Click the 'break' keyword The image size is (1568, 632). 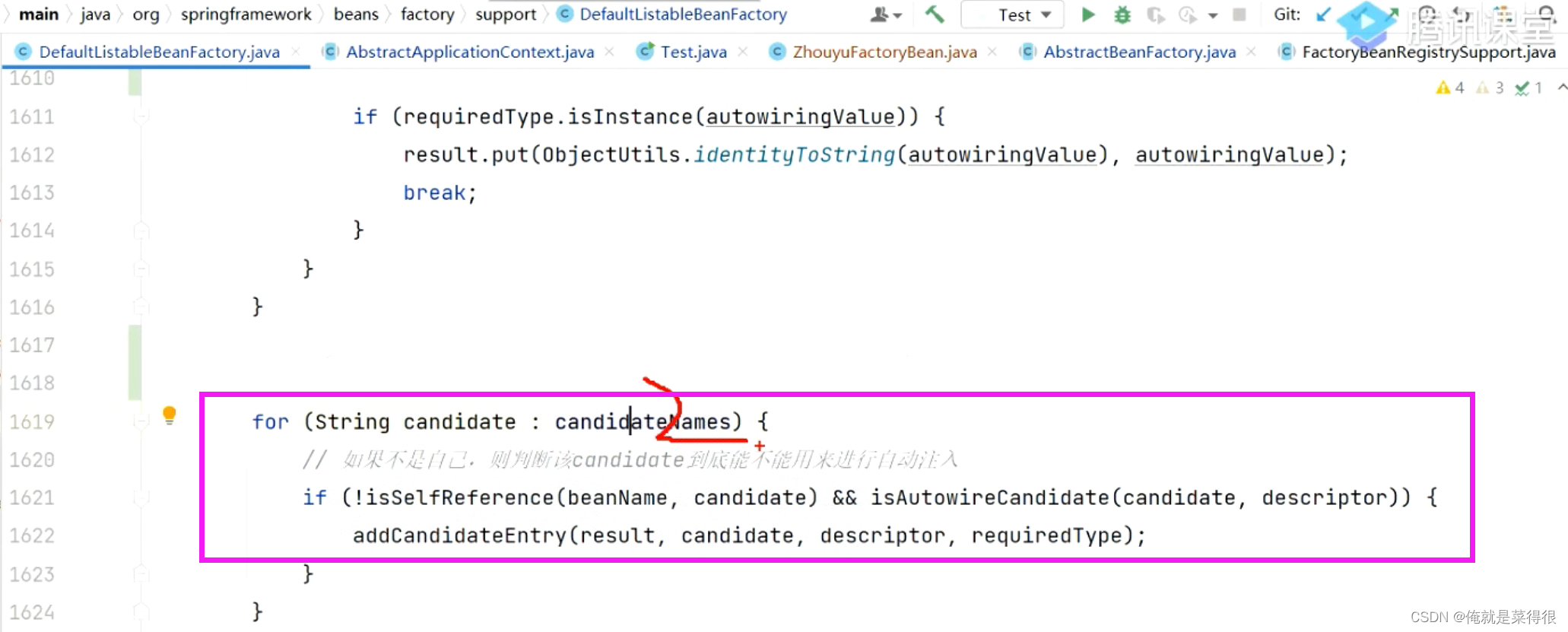(x=433, y=192)
